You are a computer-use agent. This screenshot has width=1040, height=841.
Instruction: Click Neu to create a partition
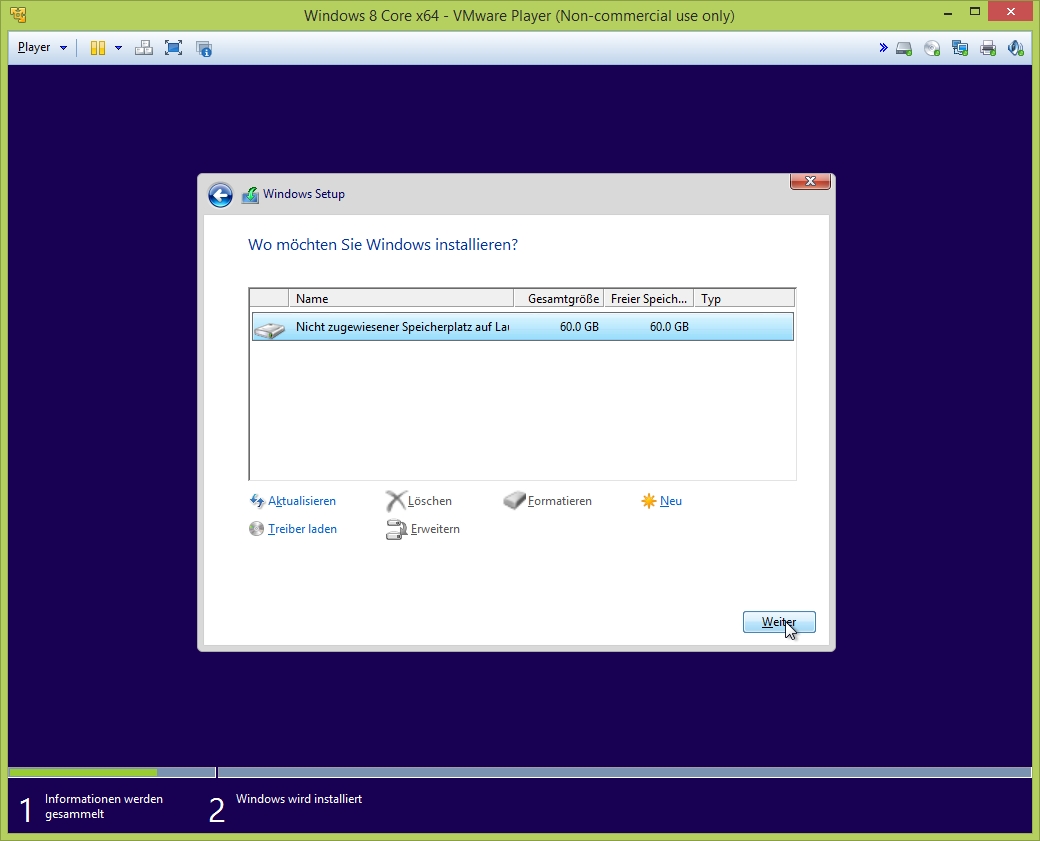click(x=671, y=501)
